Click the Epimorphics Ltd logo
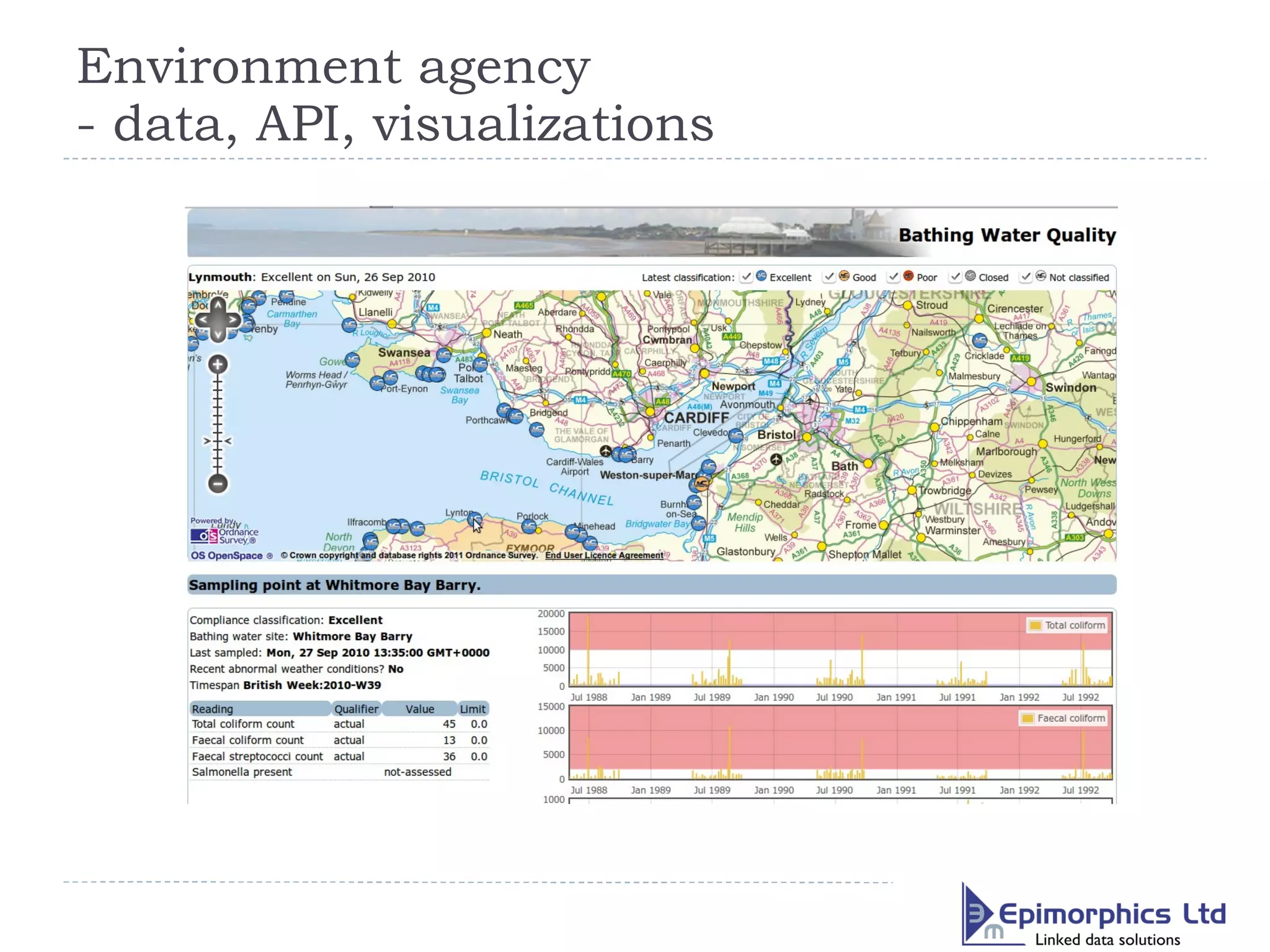 pyautogui.click(x=1094, y=915)
